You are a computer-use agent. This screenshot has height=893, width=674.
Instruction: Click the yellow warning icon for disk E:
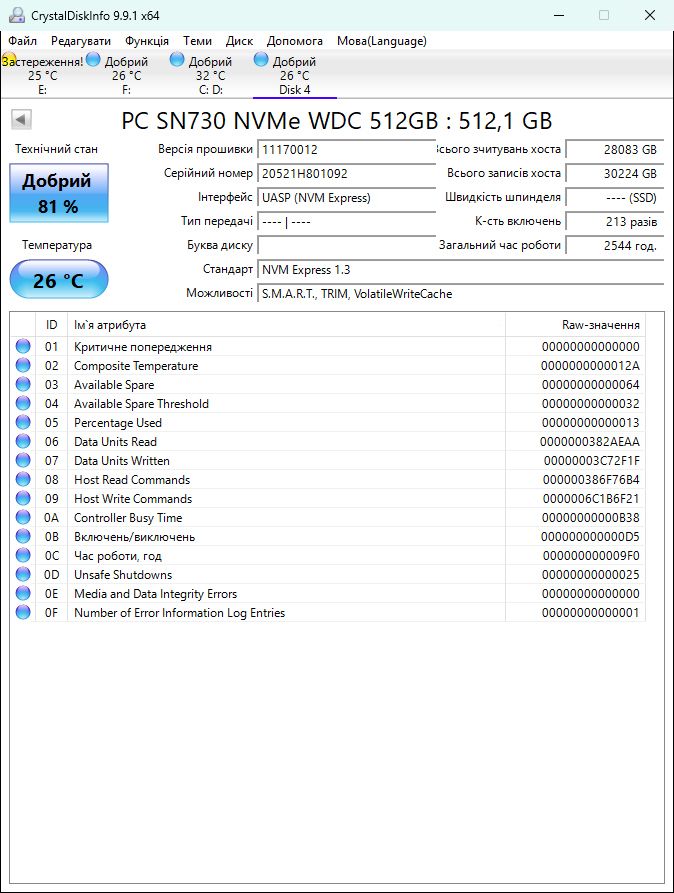(9, 60)
